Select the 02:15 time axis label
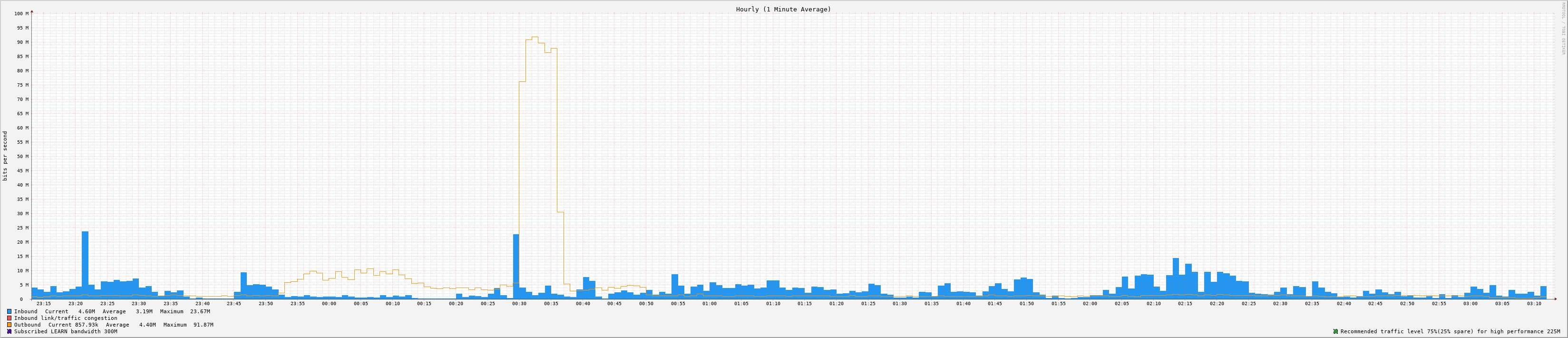 [1185, 303]
